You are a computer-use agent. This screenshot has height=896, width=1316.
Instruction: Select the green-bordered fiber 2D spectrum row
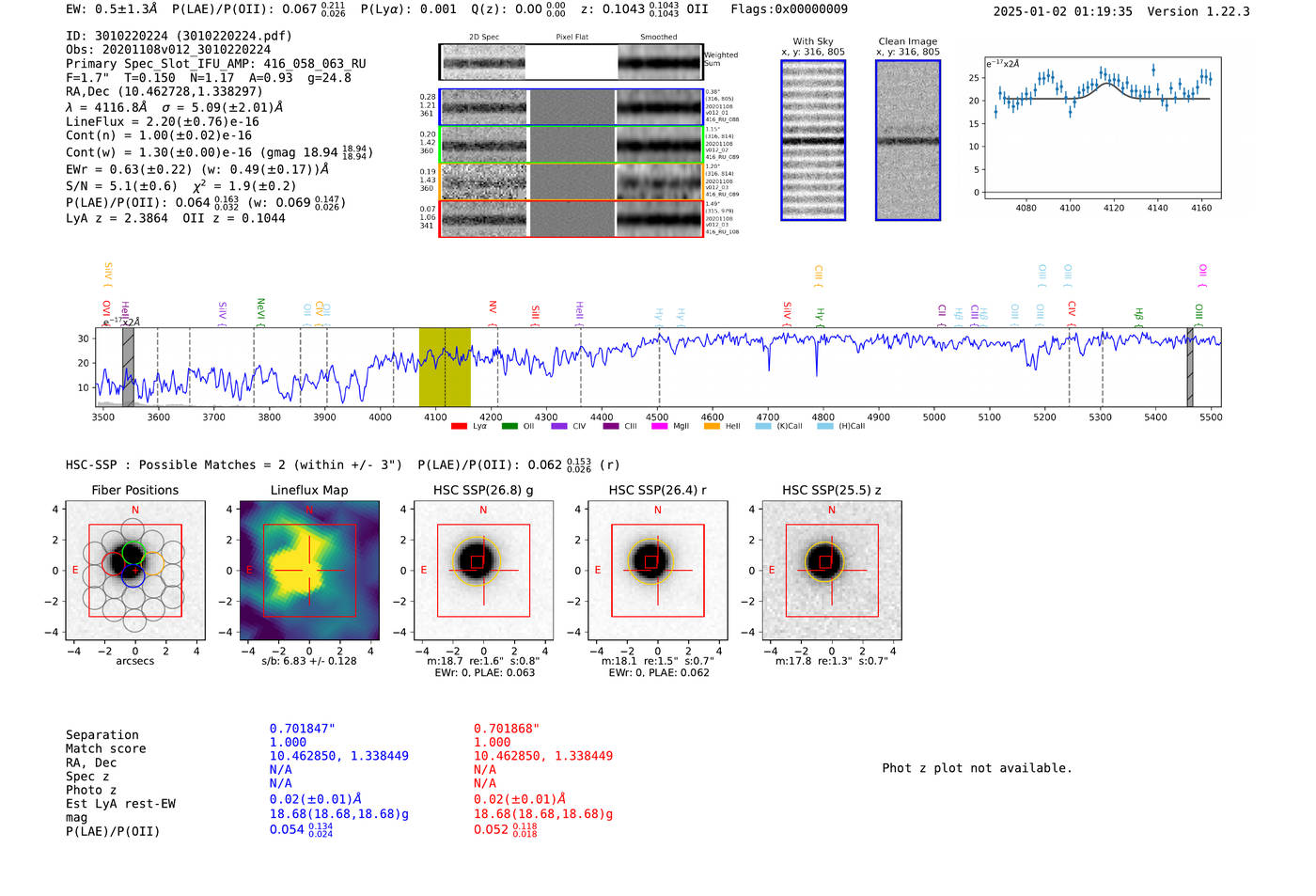click(571, 145)
